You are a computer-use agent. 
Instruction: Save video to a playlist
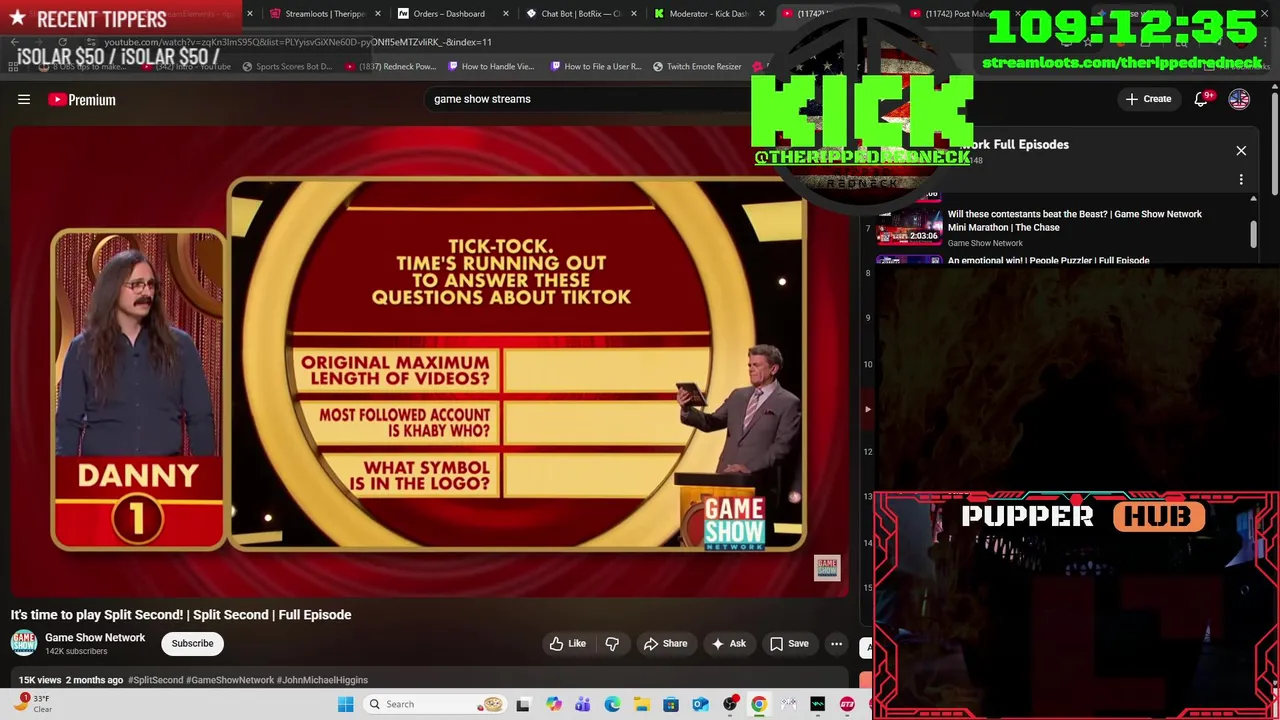(788, 644)
